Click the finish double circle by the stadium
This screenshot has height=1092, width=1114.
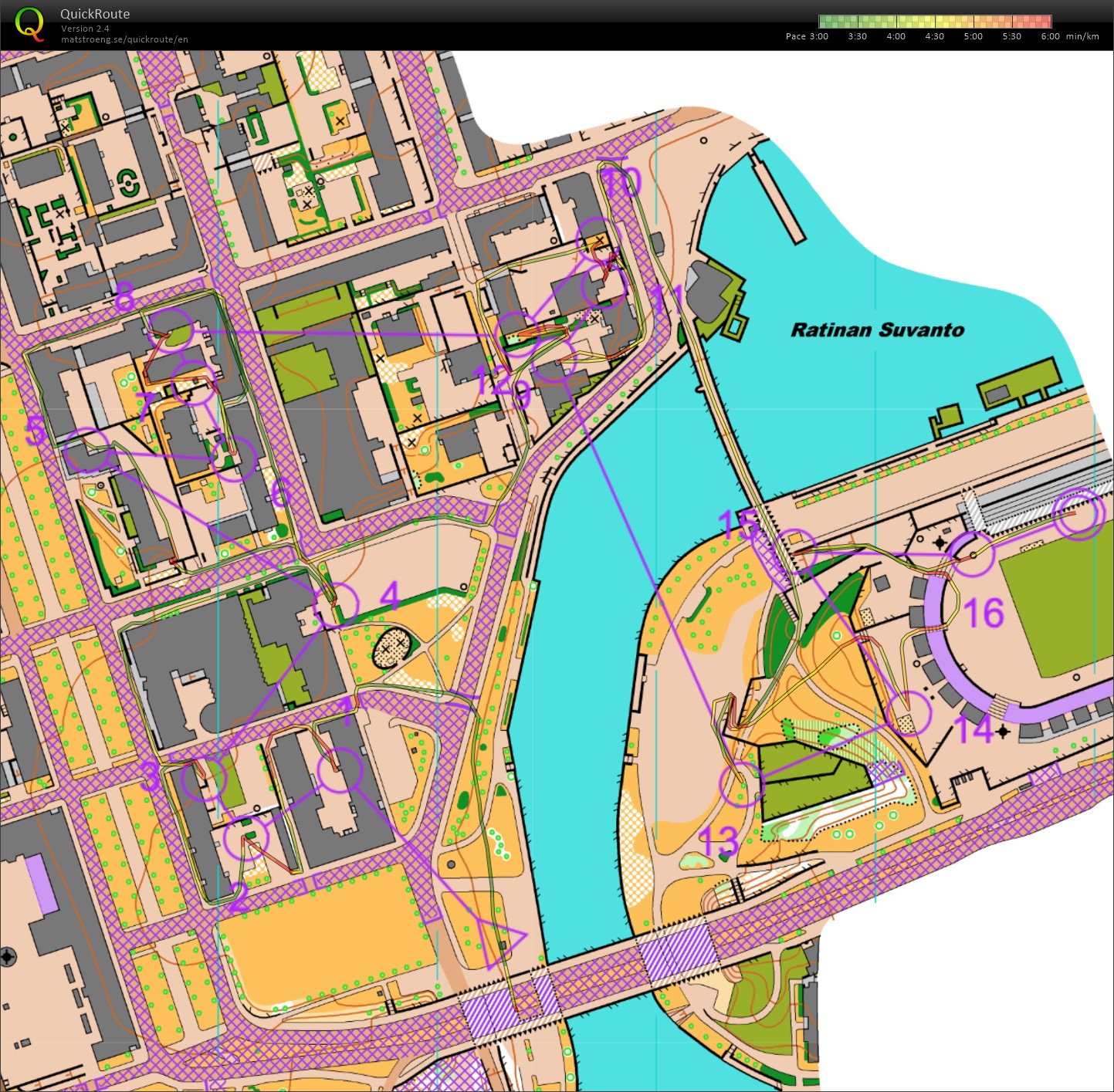(x=1079, y=515)
